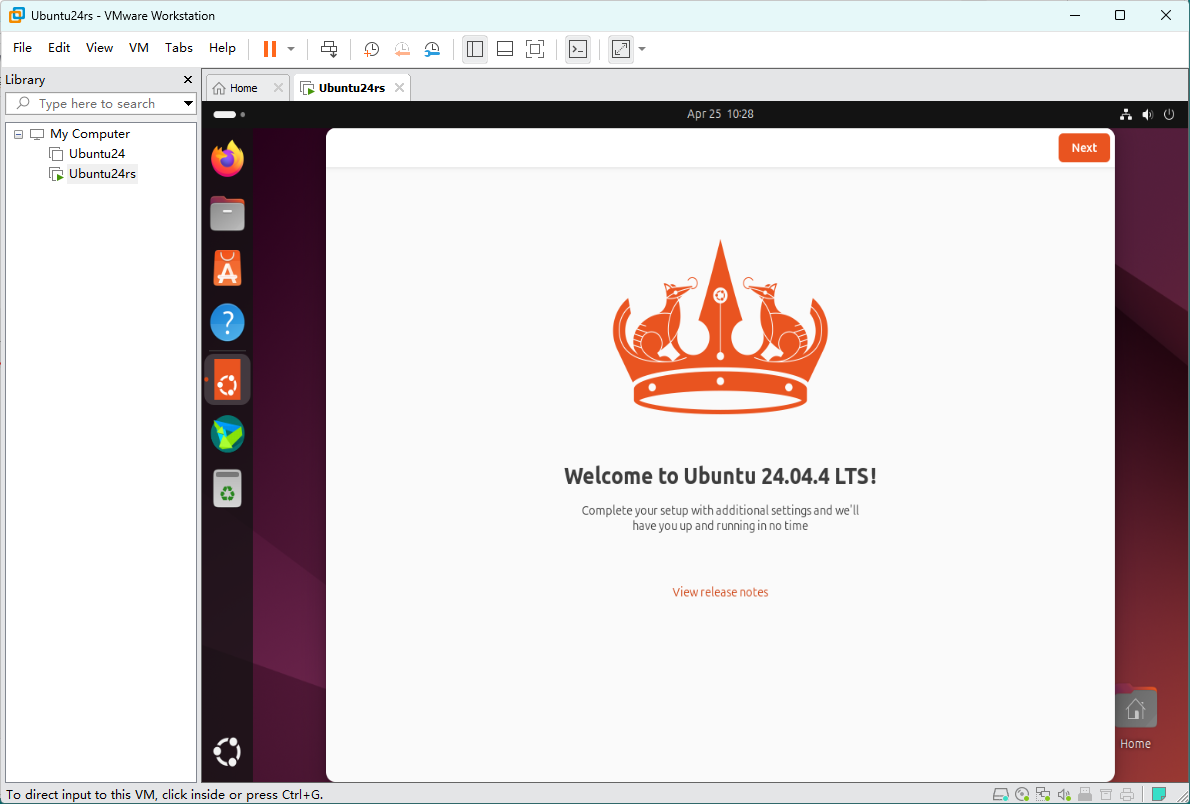Click the sound card status icon
Screen dimensions: 1190x804
tap(1065, 794)
